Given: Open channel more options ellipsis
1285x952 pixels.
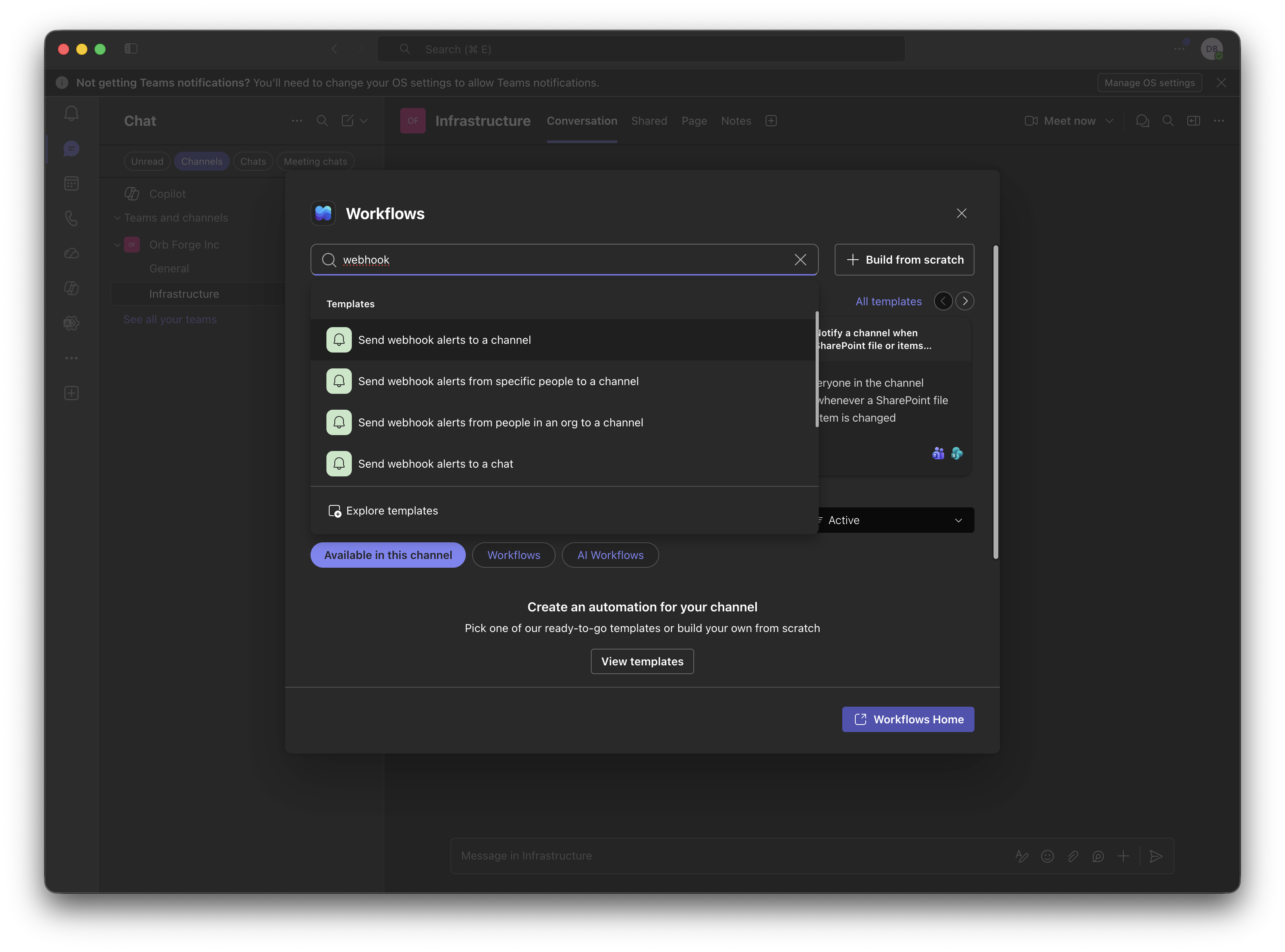Looking at the screenshot, I should 1219,121.
